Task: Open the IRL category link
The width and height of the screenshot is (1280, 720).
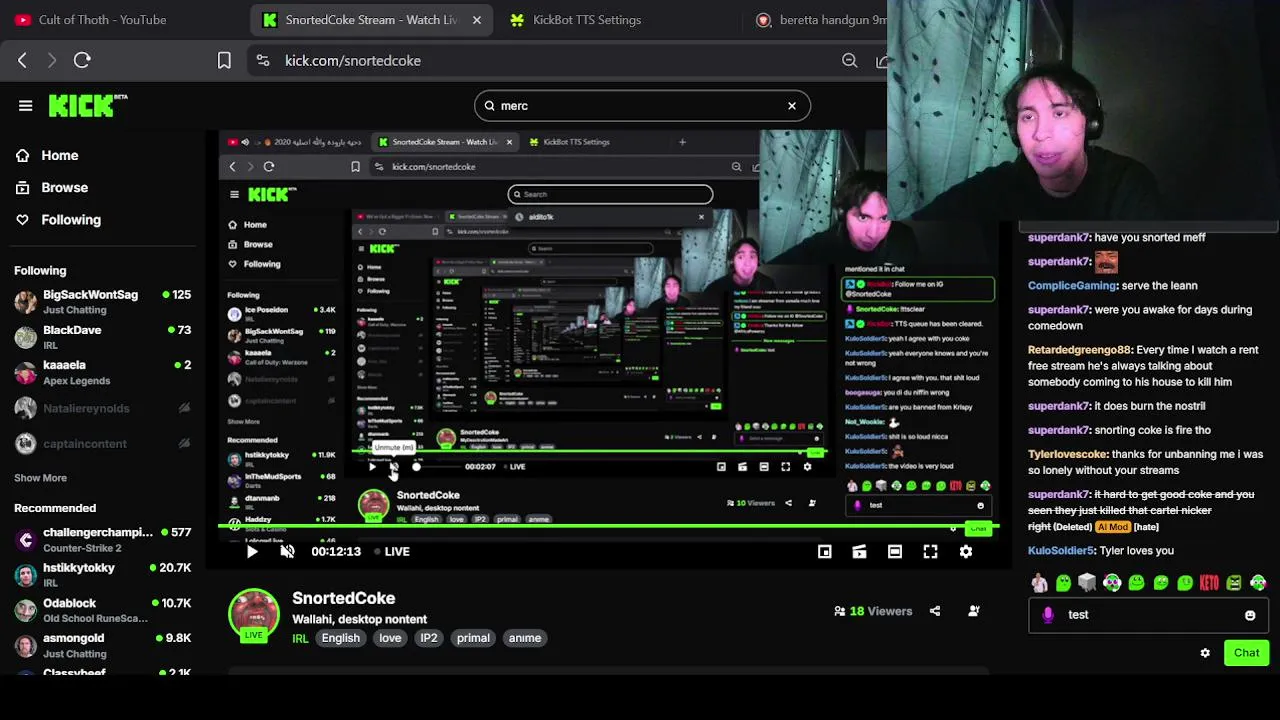Action: click(x=300, y=638)
